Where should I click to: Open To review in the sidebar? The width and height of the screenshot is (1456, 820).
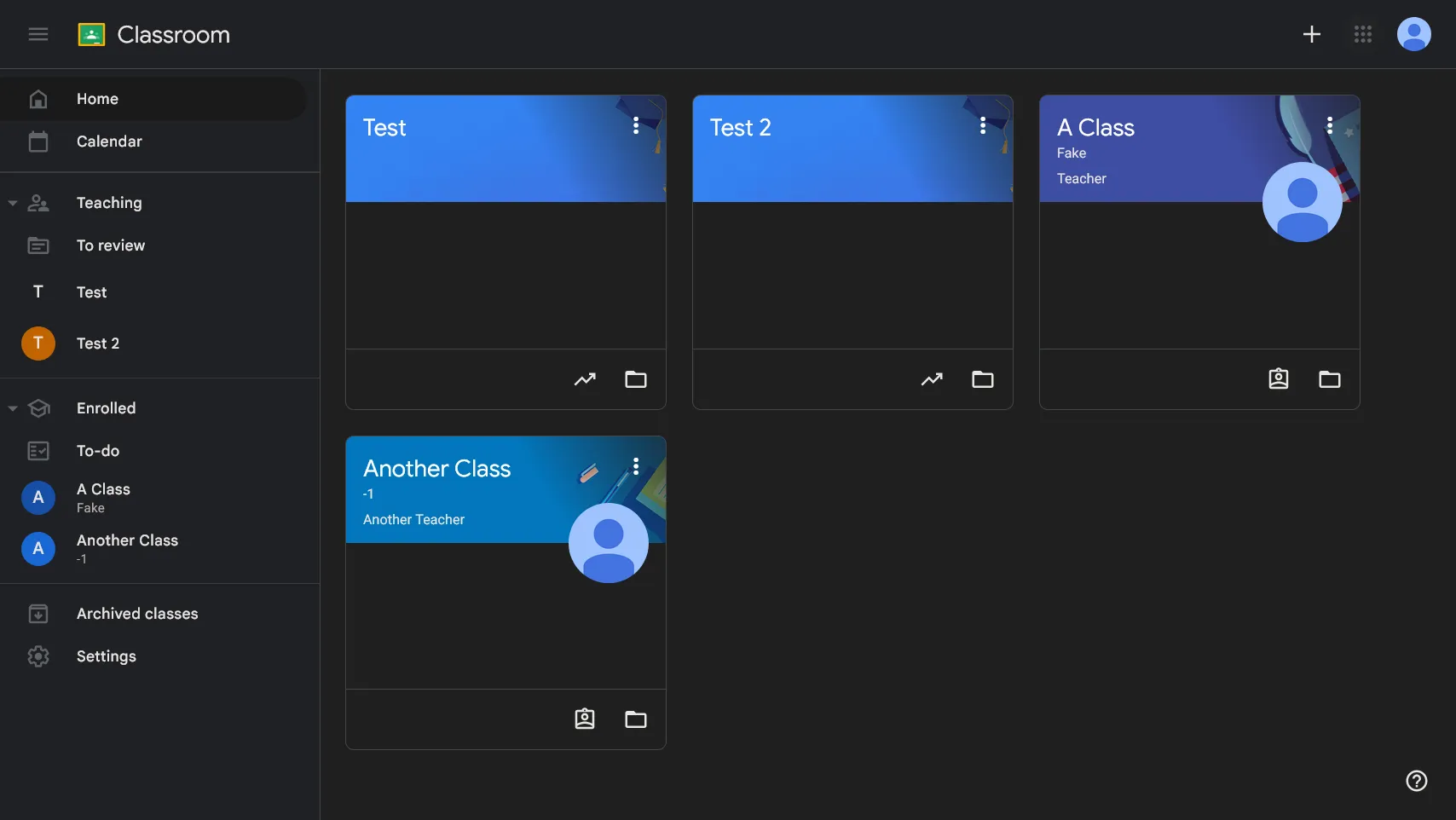point(153,245)
